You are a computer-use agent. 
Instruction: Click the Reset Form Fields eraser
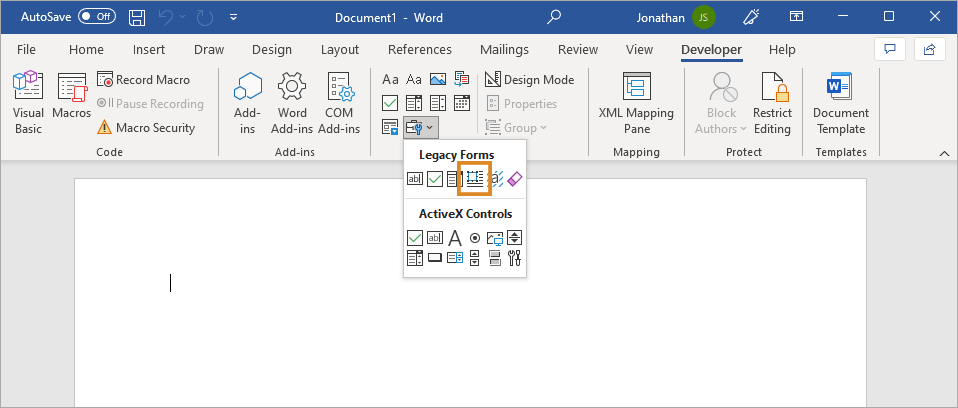tap(515, 179)
